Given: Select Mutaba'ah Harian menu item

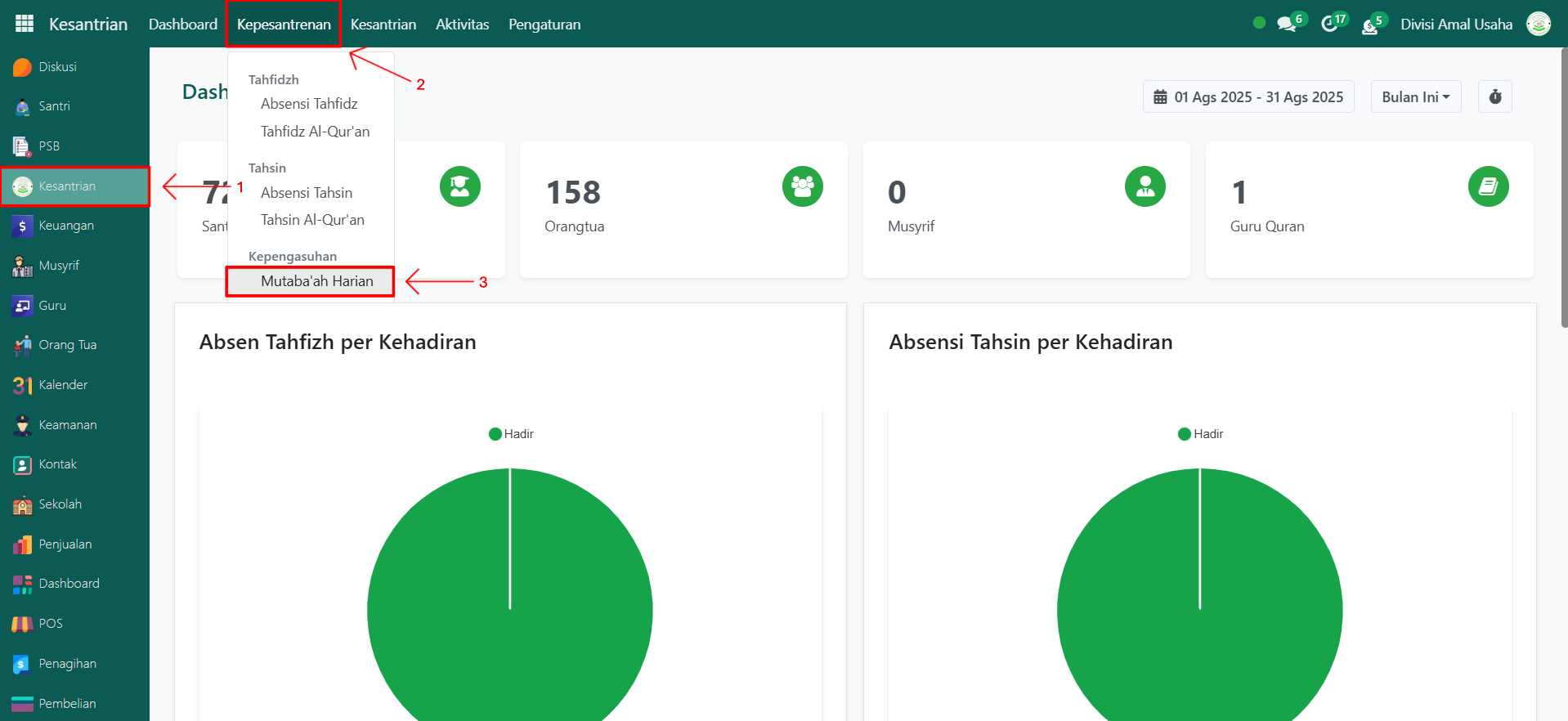Looking at the screenshot, I should [316, 281].
